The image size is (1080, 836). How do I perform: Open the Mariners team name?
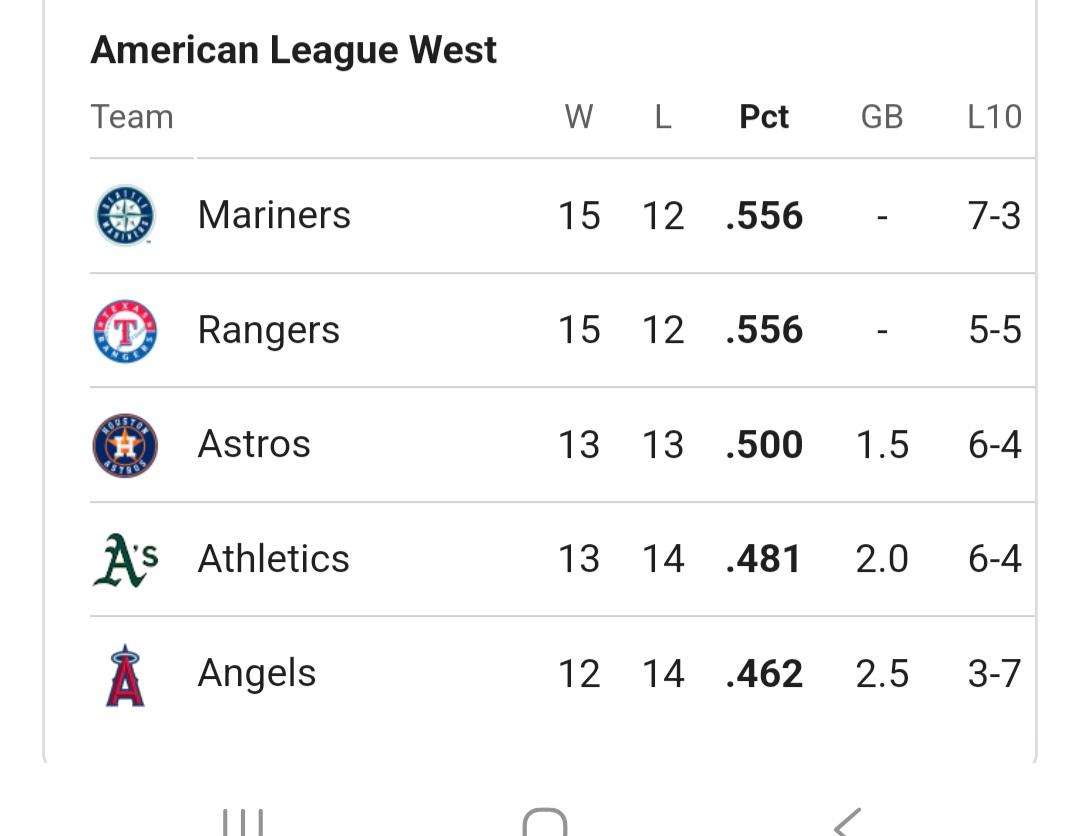point(274,215)
